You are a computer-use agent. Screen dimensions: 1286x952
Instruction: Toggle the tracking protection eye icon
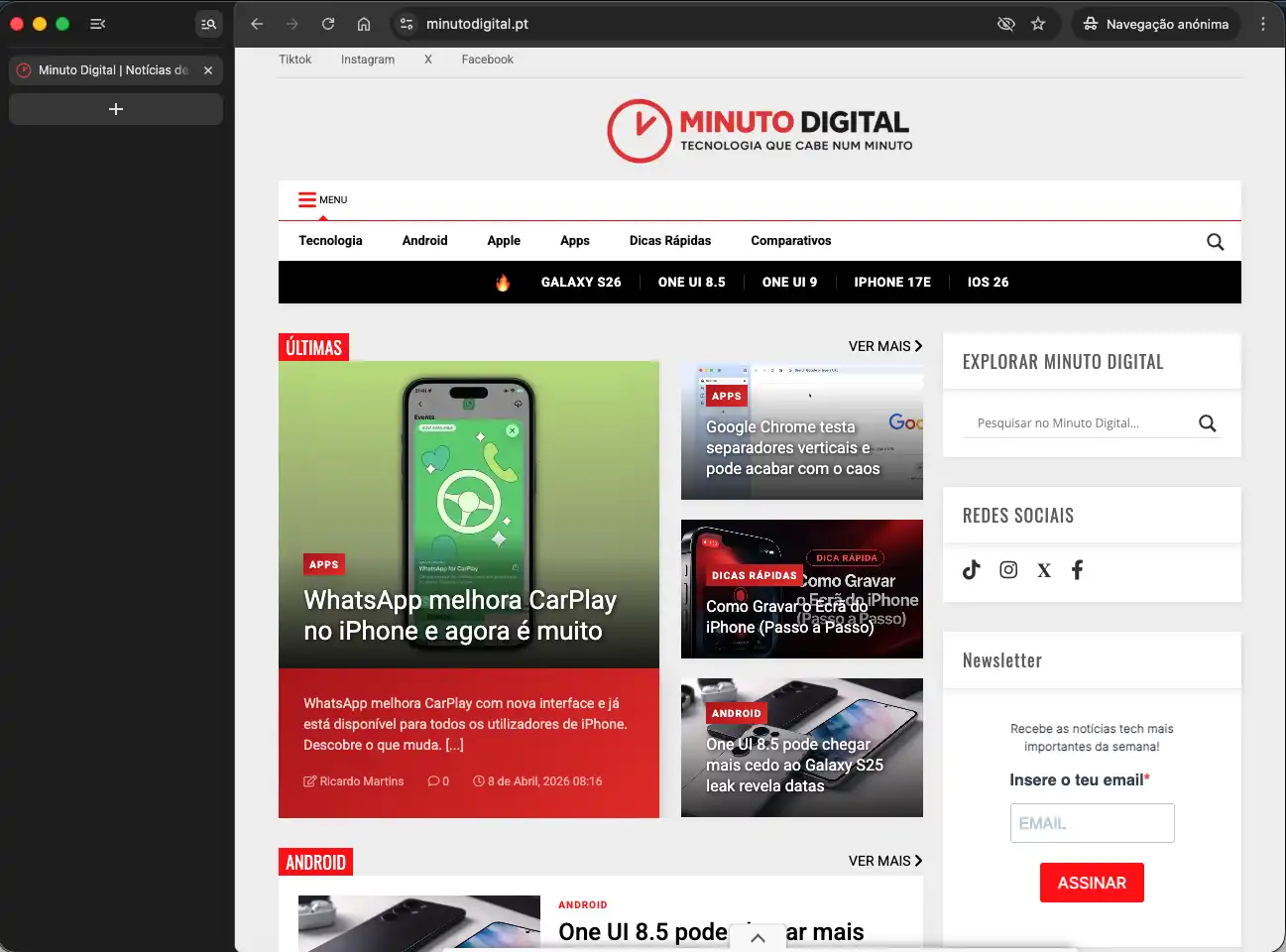tap(1005, 24)
